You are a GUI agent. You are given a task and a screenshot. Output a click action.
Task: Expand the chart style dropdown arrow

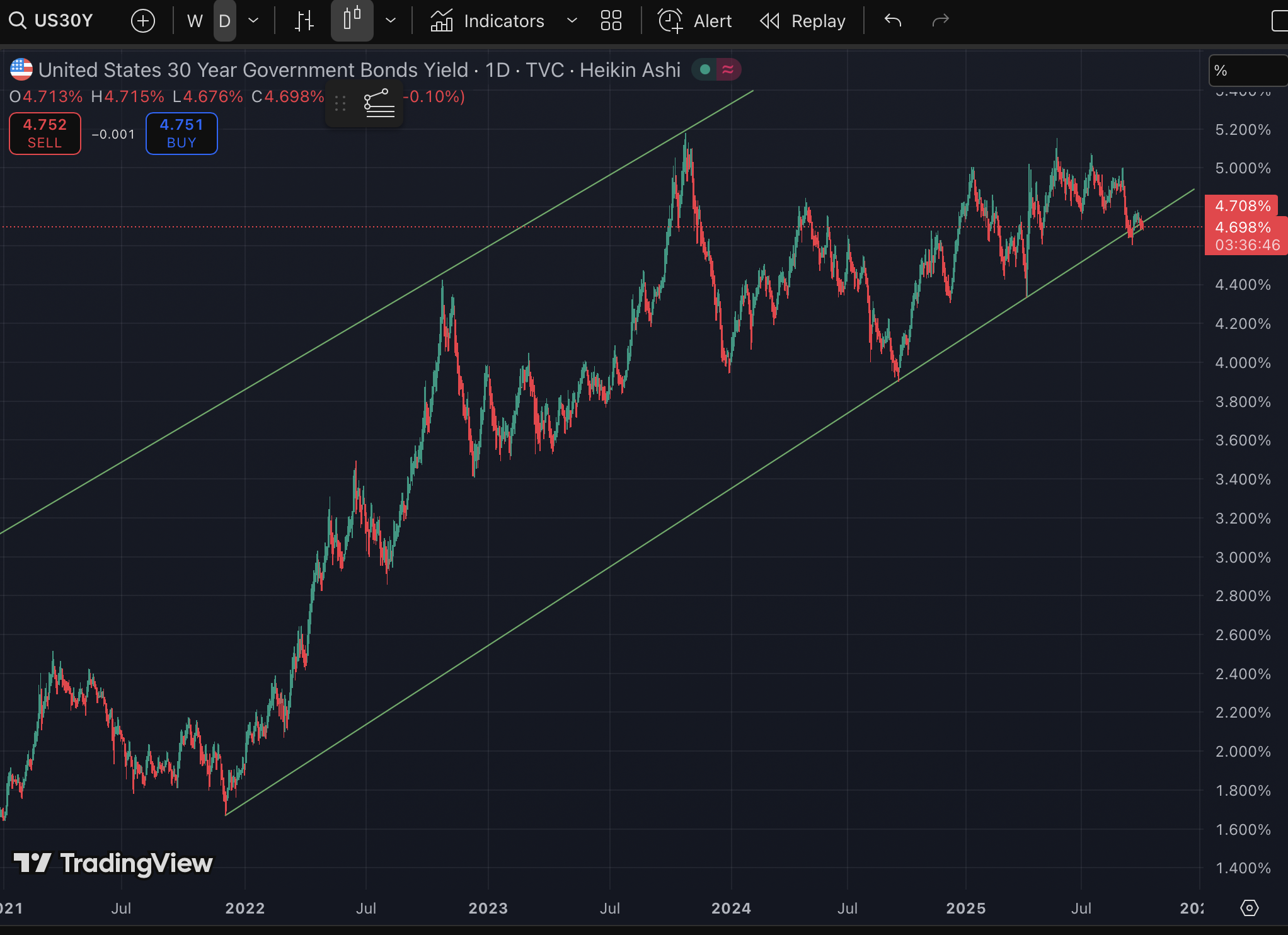point(391,21)
